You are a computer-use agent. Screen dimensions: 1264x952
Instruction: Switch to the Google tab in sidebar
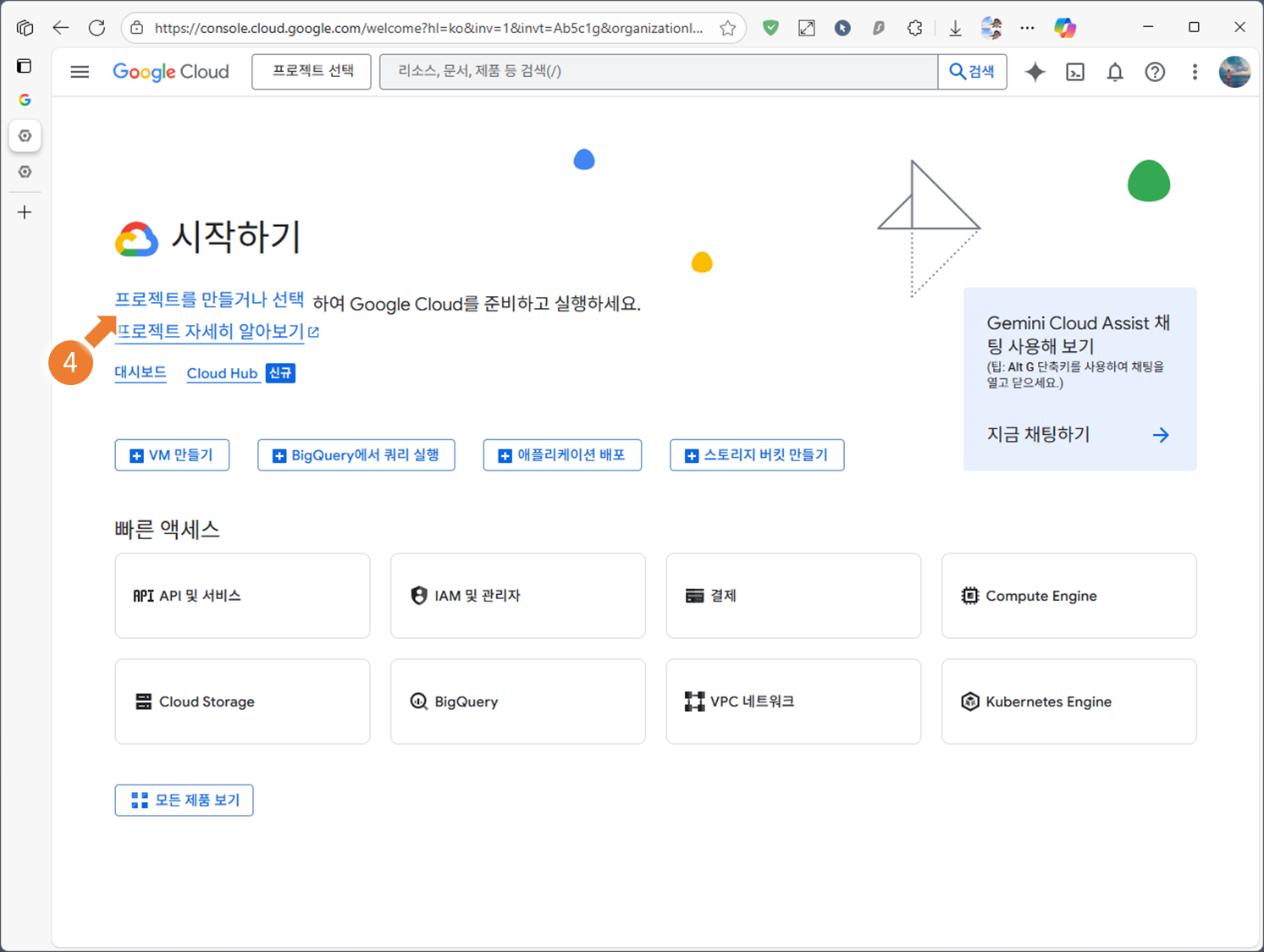(25, 100)
